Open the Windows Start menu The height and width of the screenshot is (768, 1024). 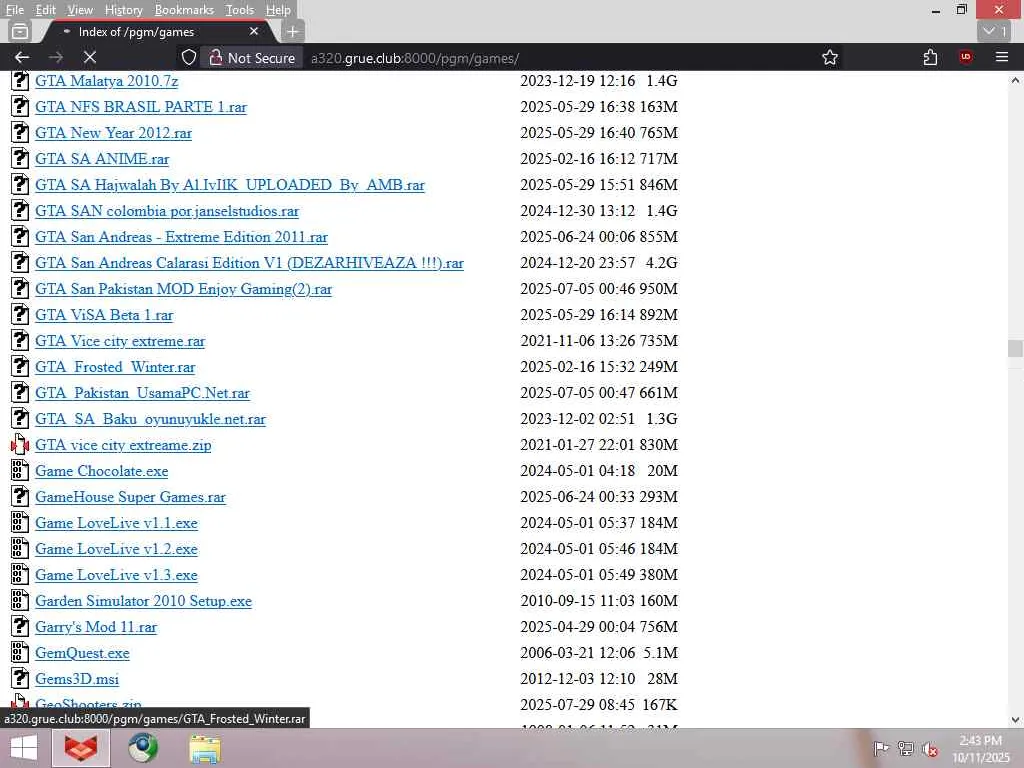coord(24,748)
